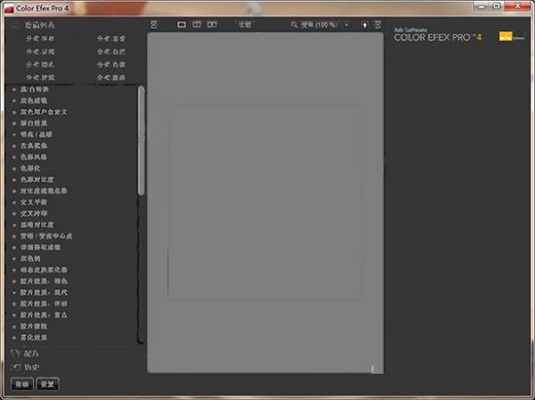Collapse the filter list panel header icon
Image resolution: width=535 pixels, height=400 pixels.
click(14, 25)
